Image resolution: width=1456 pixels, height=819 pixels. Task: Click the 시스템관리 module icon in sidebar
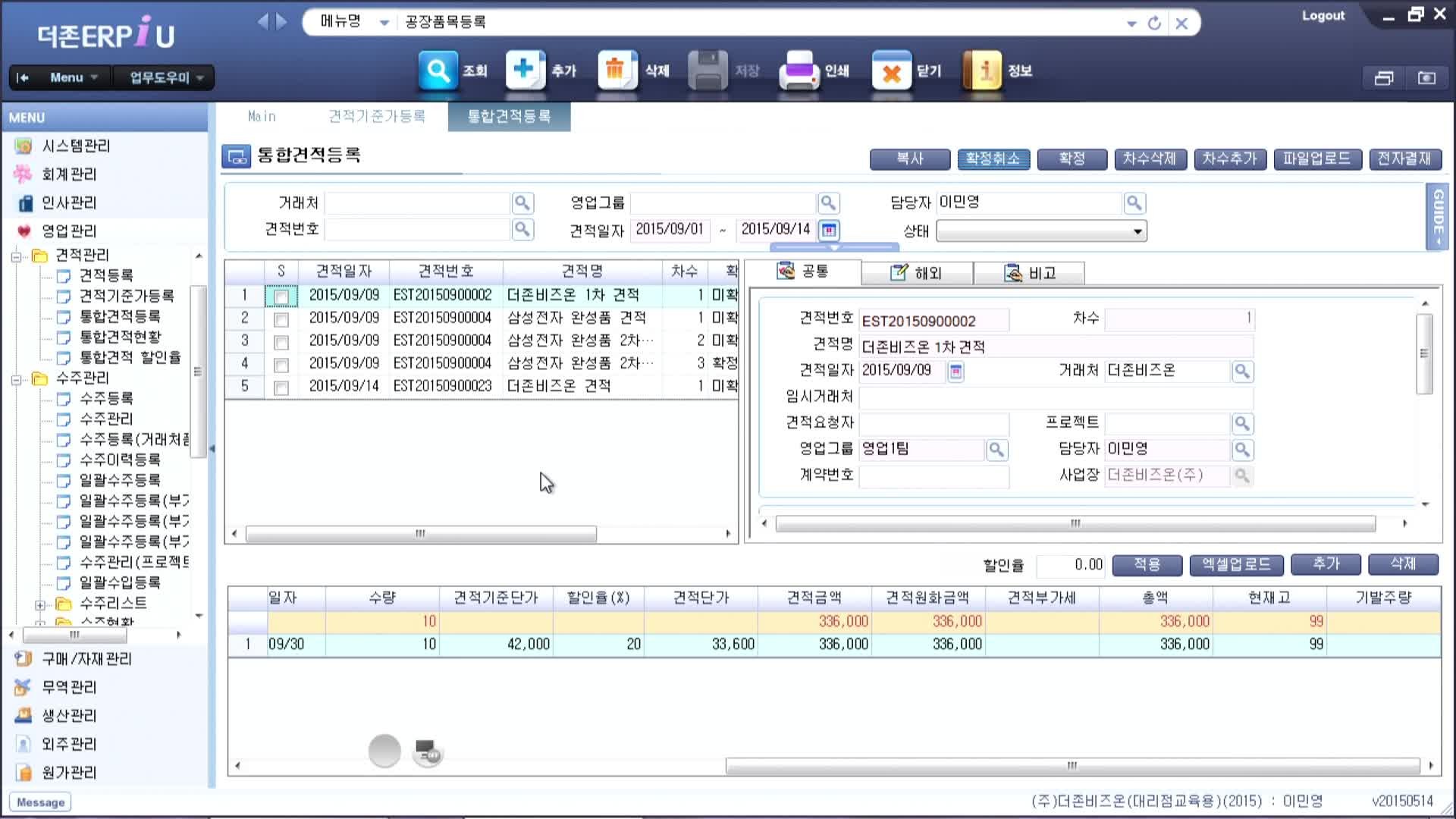pos(24,146)
